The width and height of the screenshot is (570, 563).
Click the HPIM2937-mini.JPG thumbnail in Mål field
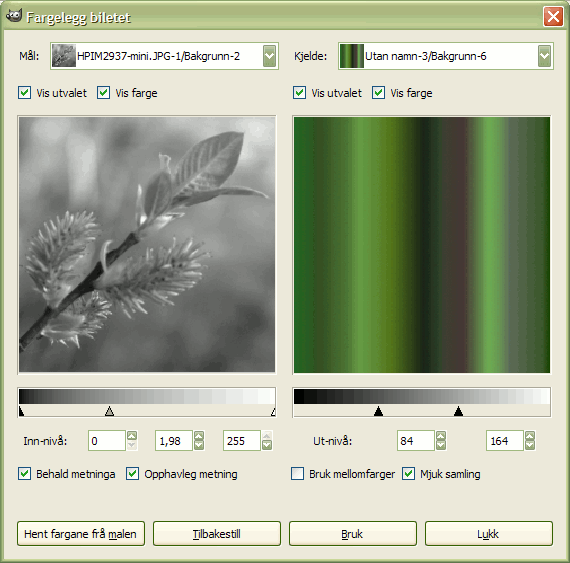pos(64,56)
